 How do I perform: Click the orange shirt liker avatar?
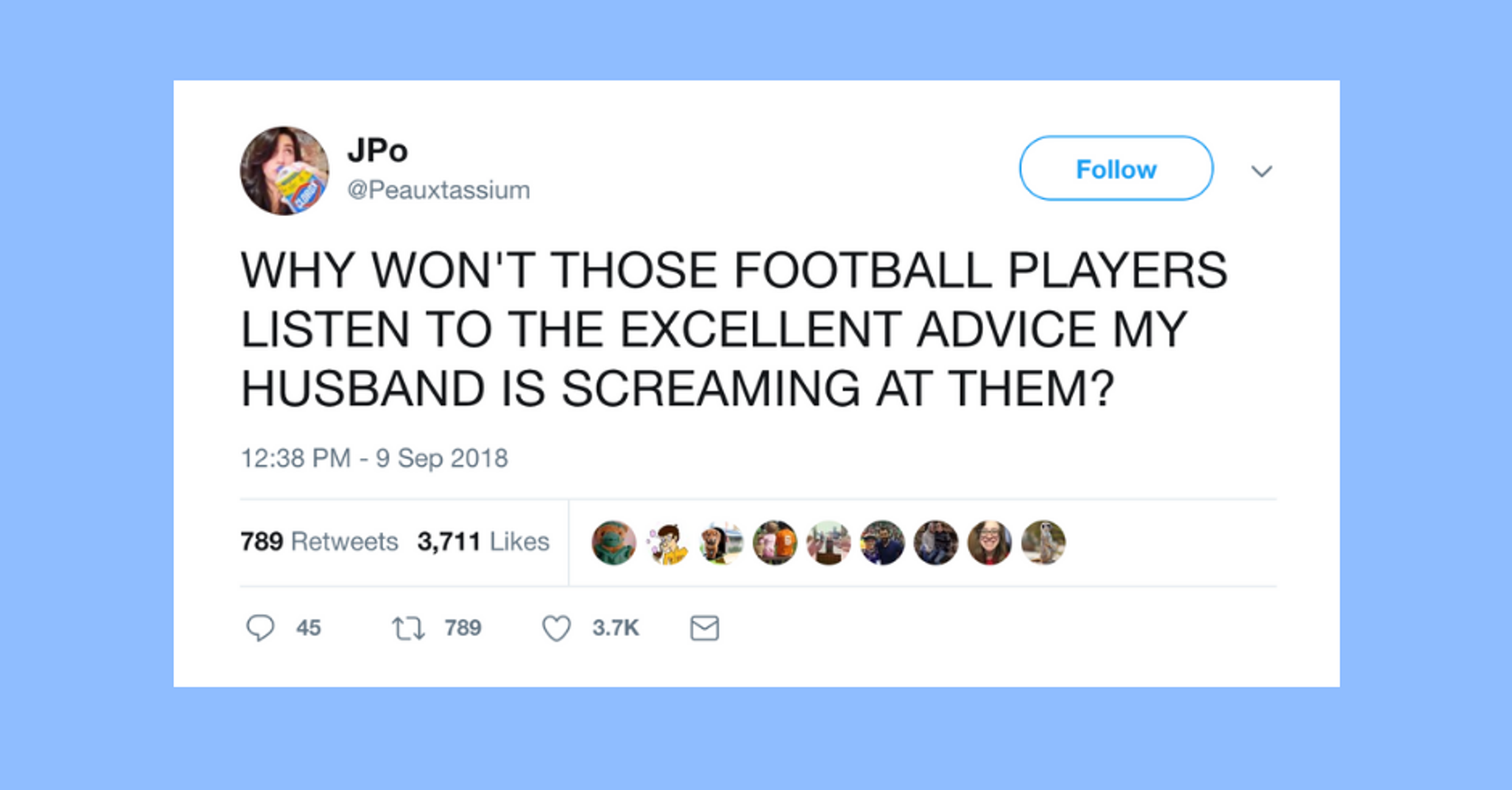[775, 543]
